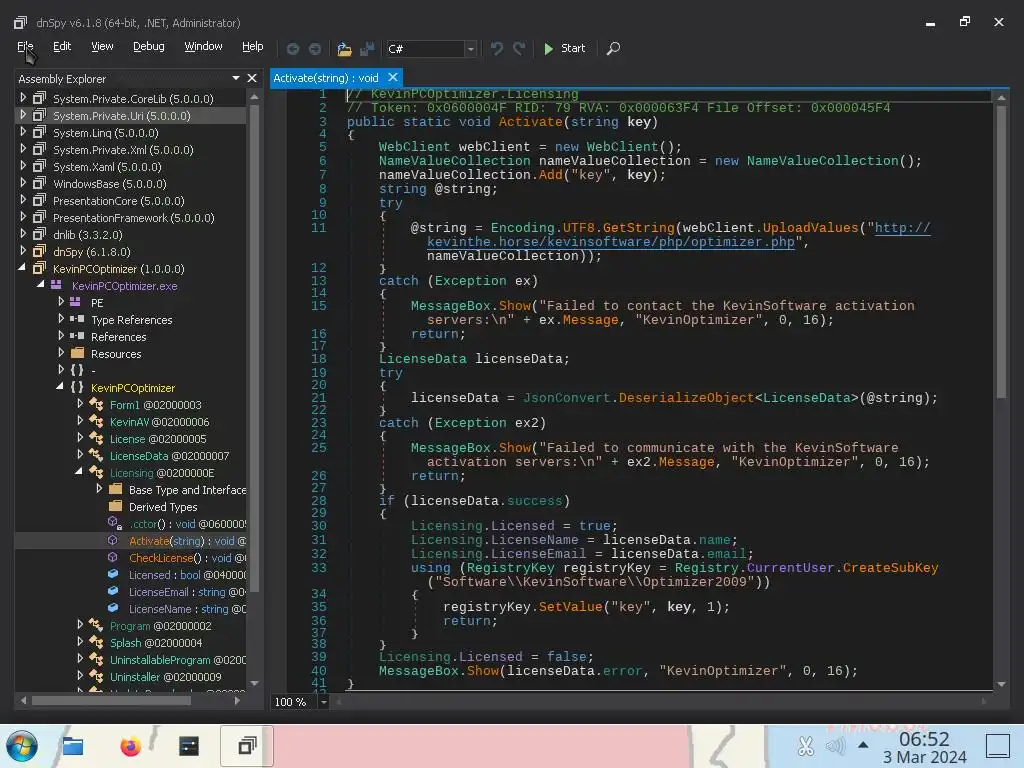Click the CreateSubKey method reference
Image resolution: width=1024 pixels, height=768 pixels.
coord(890,568)
